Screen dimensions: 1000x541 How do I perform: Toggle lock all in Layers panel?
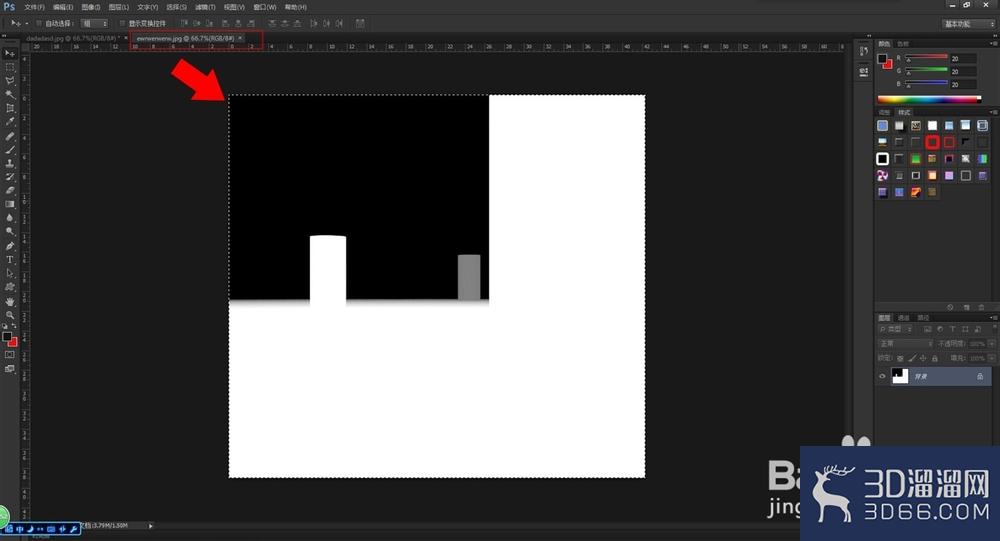(934, 359)
